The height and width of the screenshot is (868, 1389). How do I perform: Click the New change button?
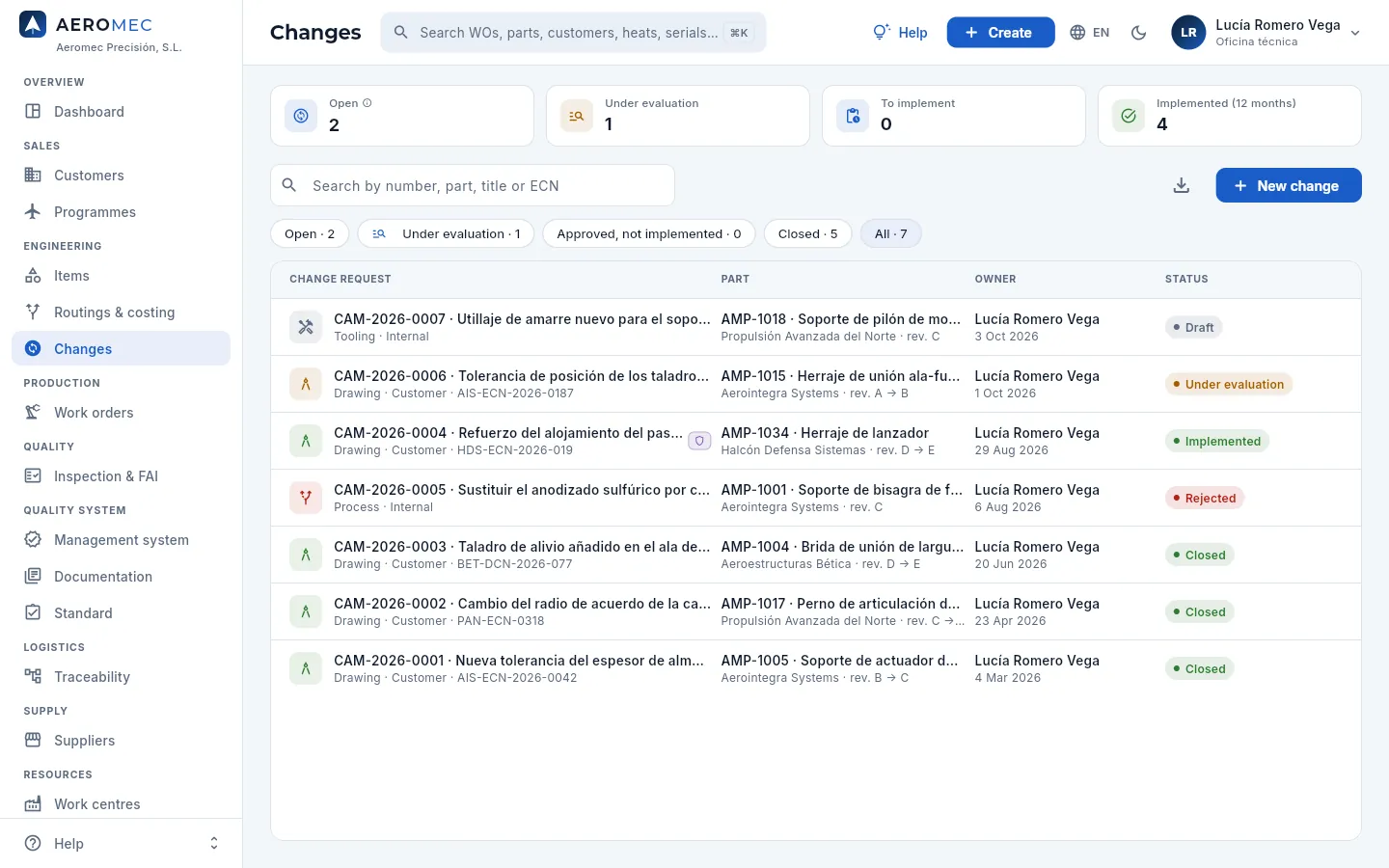(x=1288, y=185)
